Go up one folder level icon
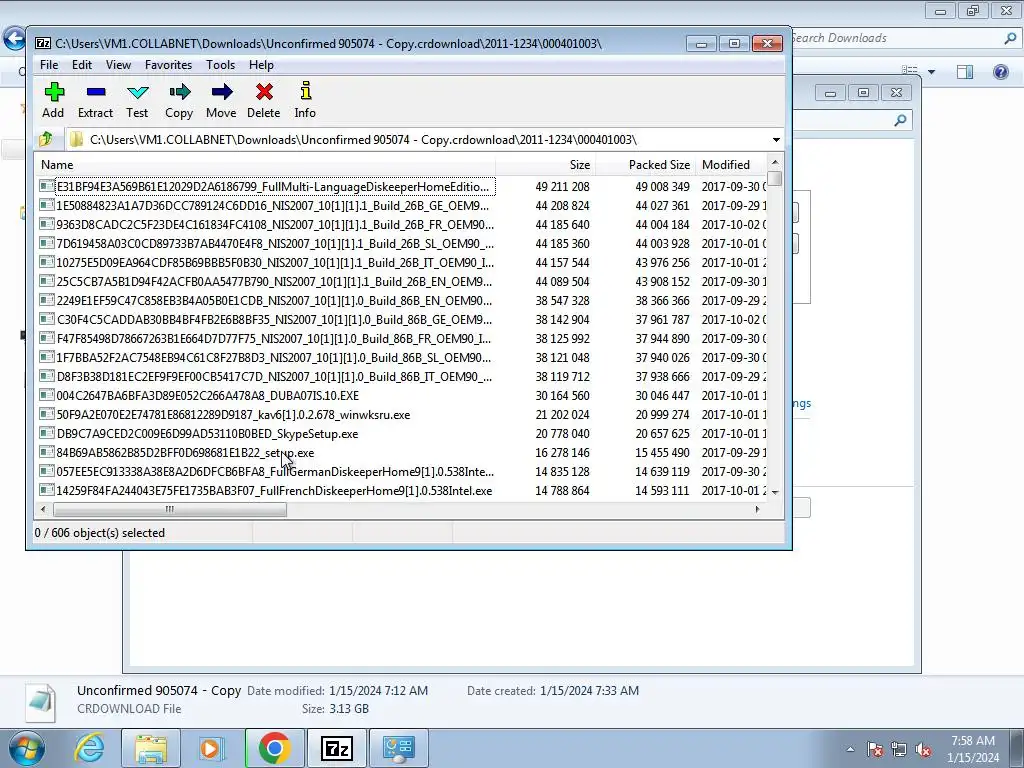The height and width of the screenshot is (768, 1024). click(x=46, y=139)
